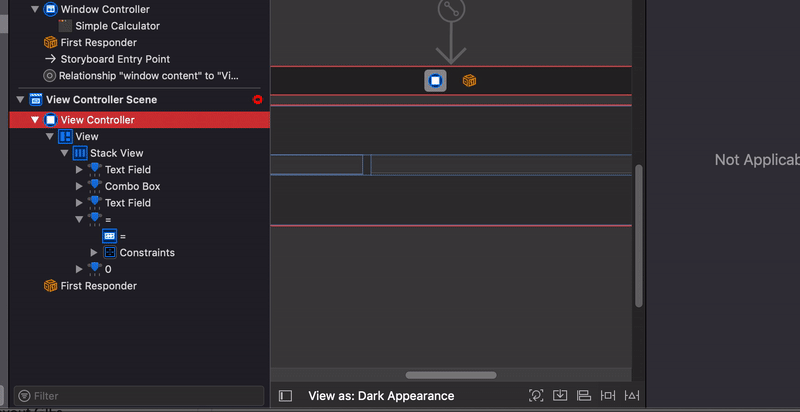Image resolution: width=800 pixels, height=412 pixels.
Task: Click the View Controller Scene icon
Action: [35, 99]
